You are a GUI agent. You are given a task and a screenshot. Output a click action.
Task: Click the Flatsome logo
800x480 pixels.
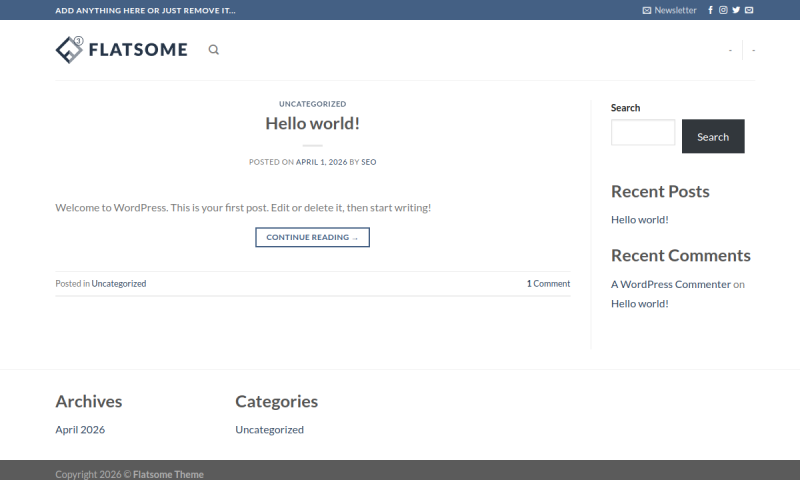121,49
